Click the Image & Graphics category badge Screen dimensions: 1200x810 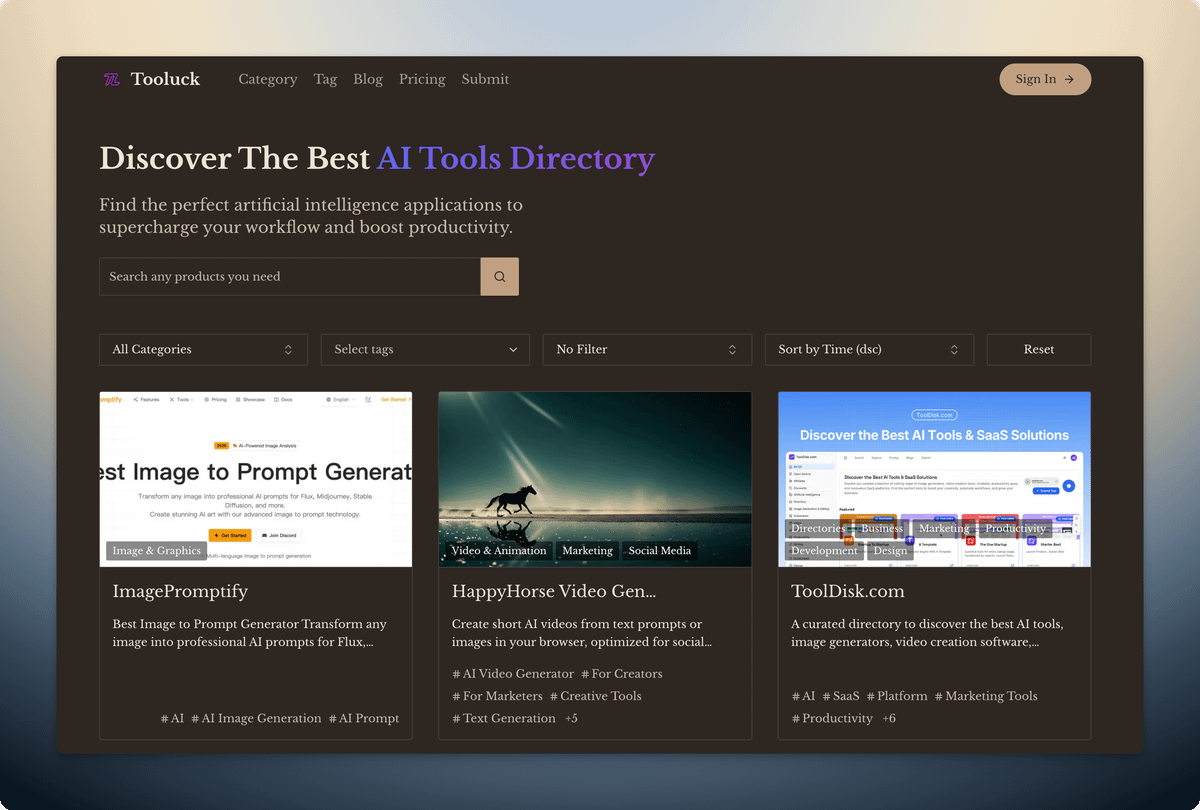point(156,550)
